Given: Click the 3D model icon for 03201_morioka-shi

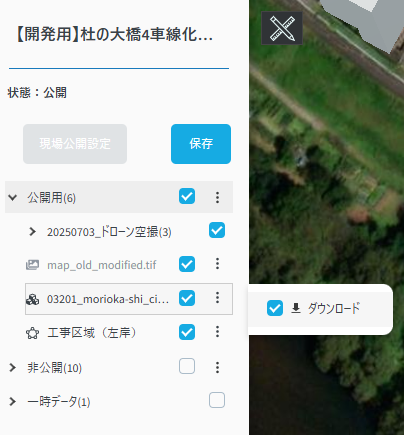Looking at the screenshot, I should pyautogui.click(x=32, y=299).
